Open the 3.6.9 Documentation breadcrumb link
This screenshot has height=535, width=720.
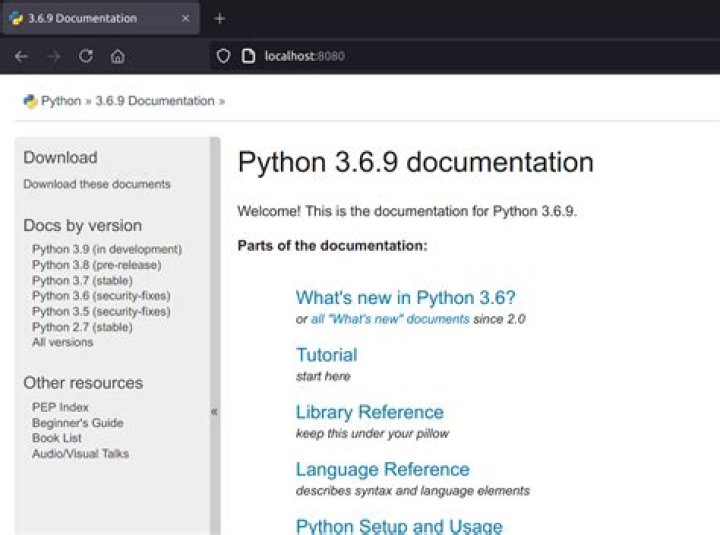point(155,101)
